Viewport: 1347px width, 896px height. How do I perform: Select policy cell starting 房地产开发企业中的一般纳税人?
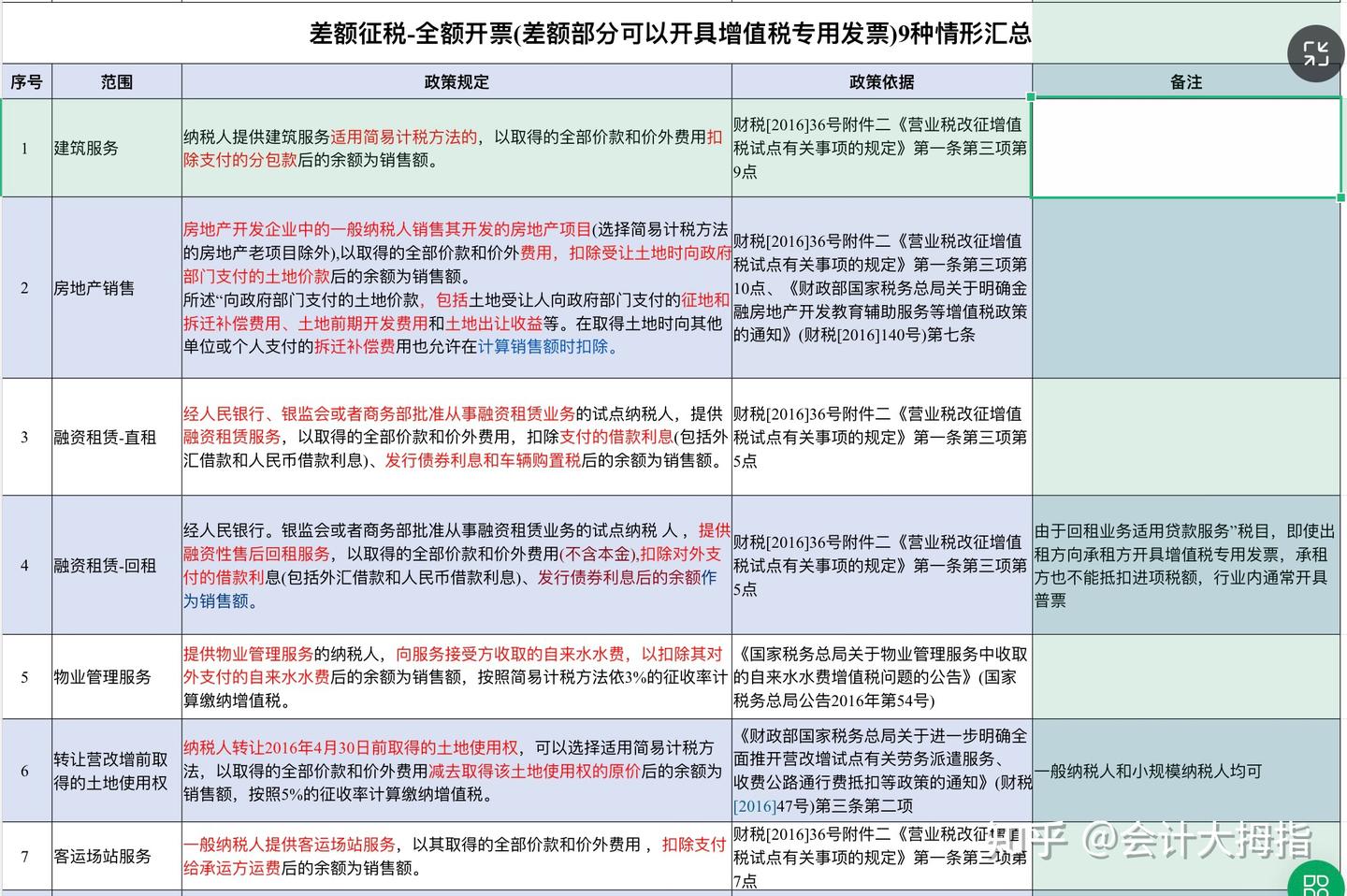(x=456, y=288)
